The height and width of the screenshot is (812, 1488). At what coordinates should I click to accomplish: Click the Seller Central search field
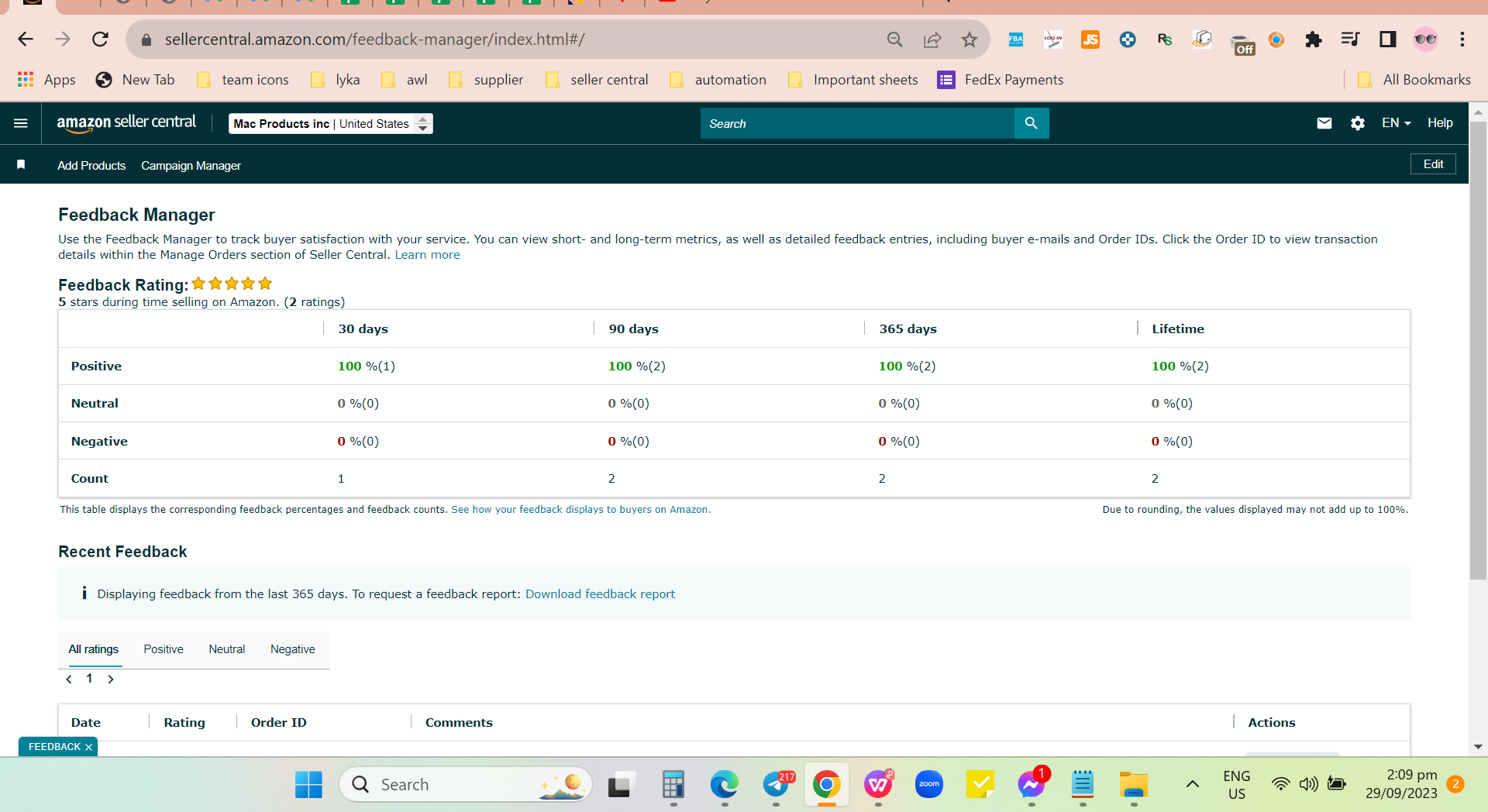pyautogui.click(x=857, y=123)
